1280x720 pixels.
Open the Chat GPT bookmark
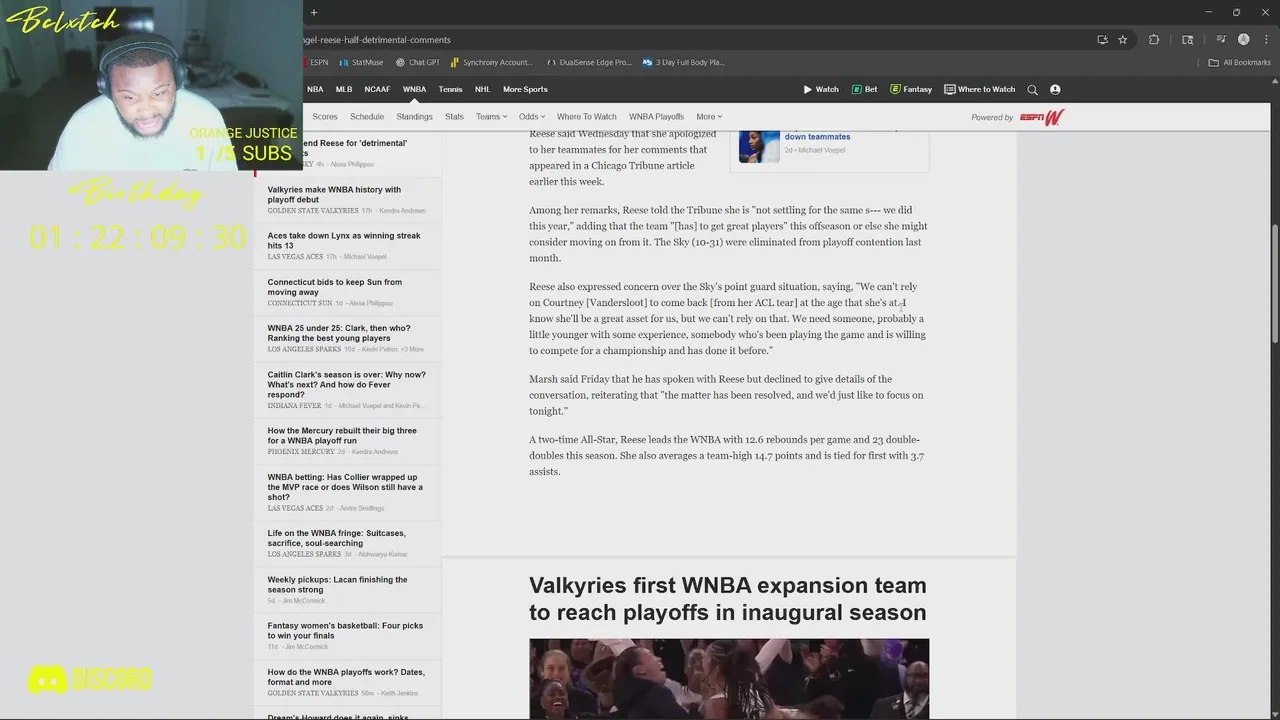pyautogui.click(x=418, y=62)
